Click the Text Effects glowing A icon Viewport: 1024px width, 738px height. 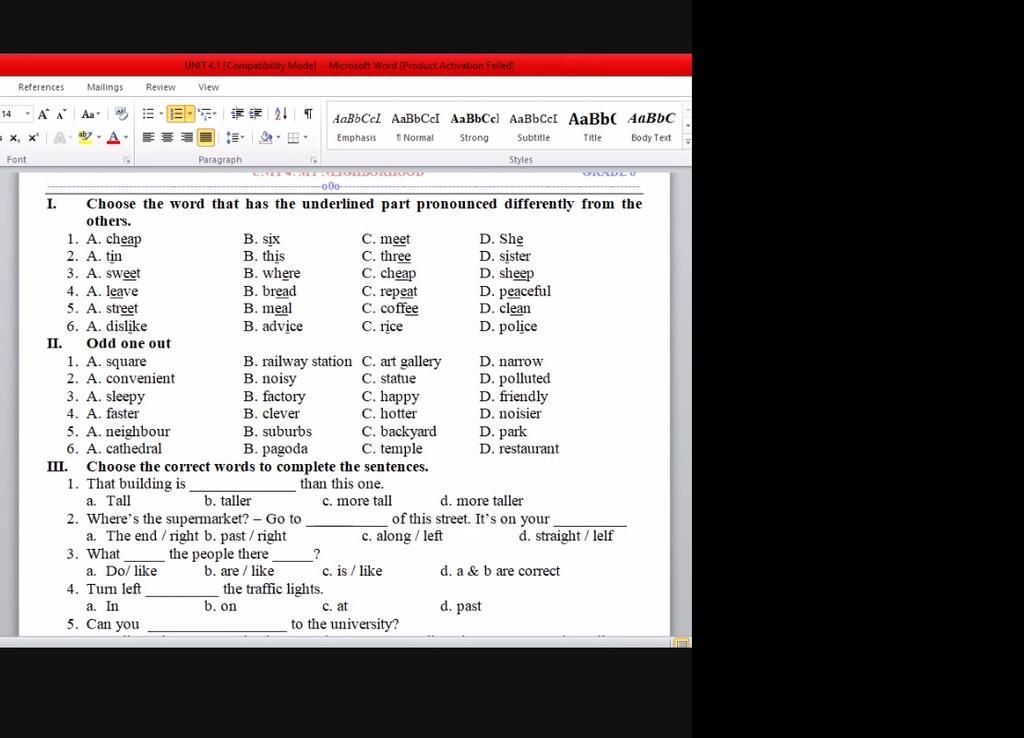[60, 138]
